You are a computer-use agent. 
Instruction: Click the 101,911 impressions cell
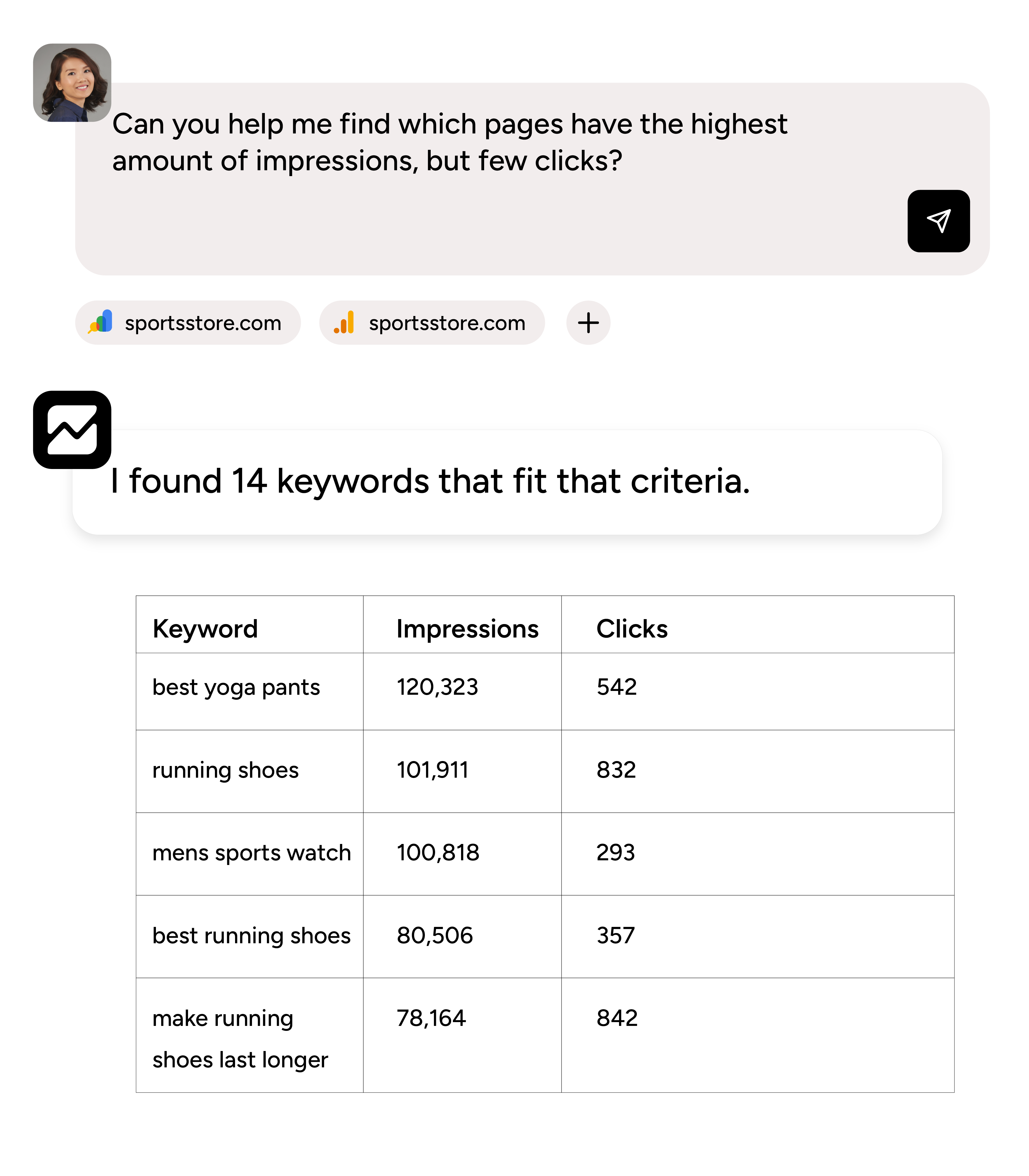click(432, 769)
